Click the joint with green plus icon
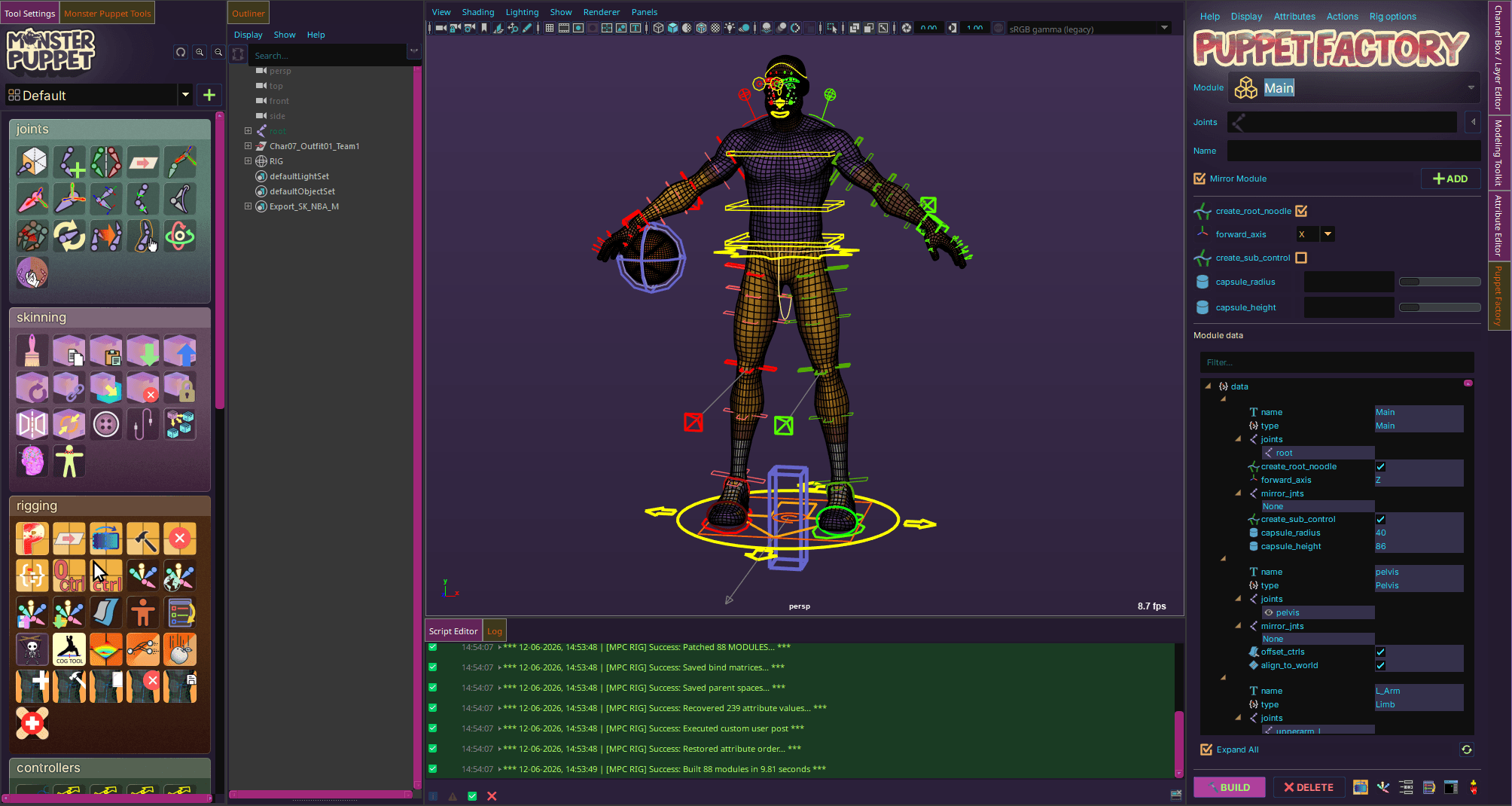Viewport: 1512px width, 806px height. click(69, 162)
